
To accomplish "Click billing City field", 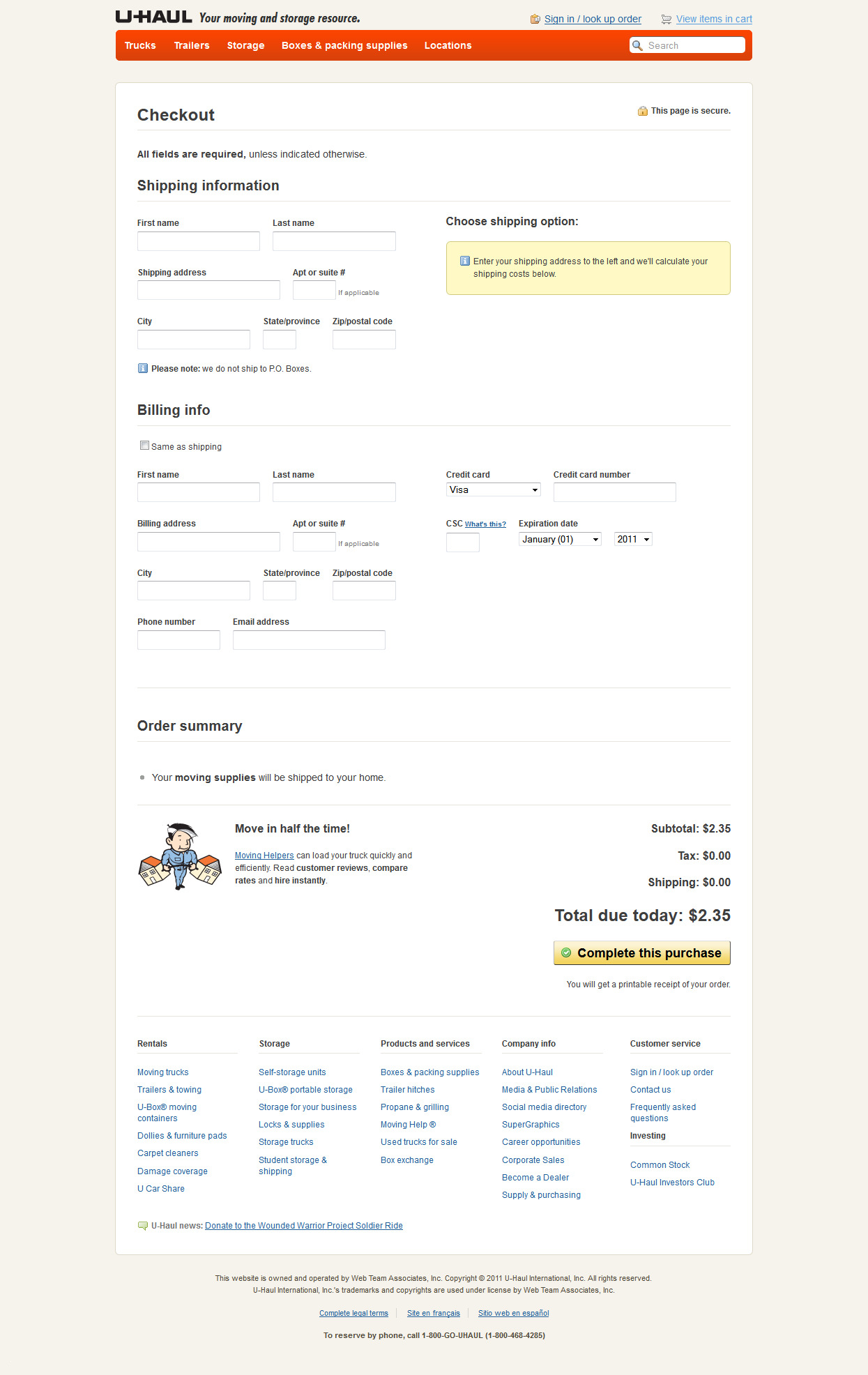I will pos(194,591).
